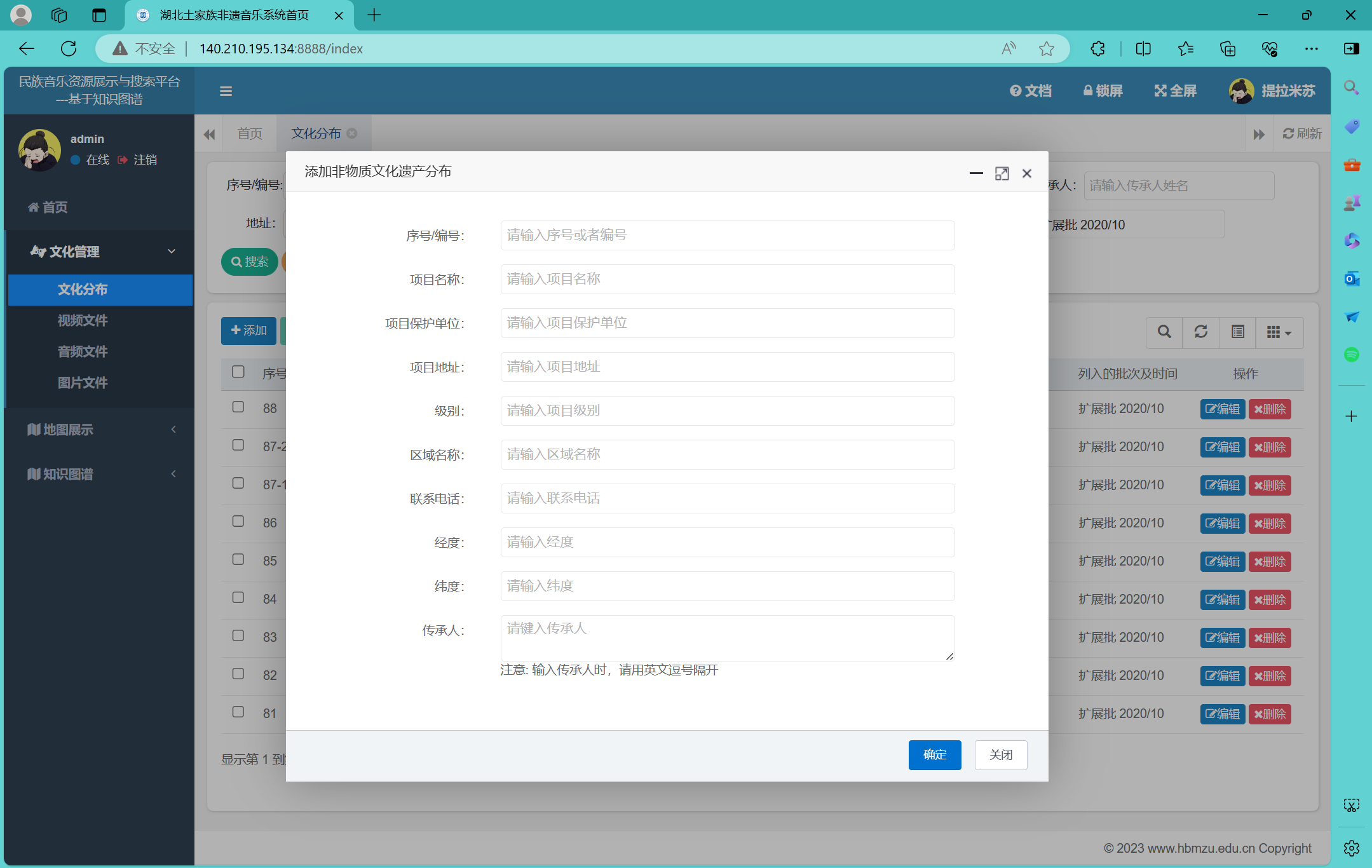Screen dimensions: 1372x868
Task: Click the blue 添加 button
Action: click(248, 330)
